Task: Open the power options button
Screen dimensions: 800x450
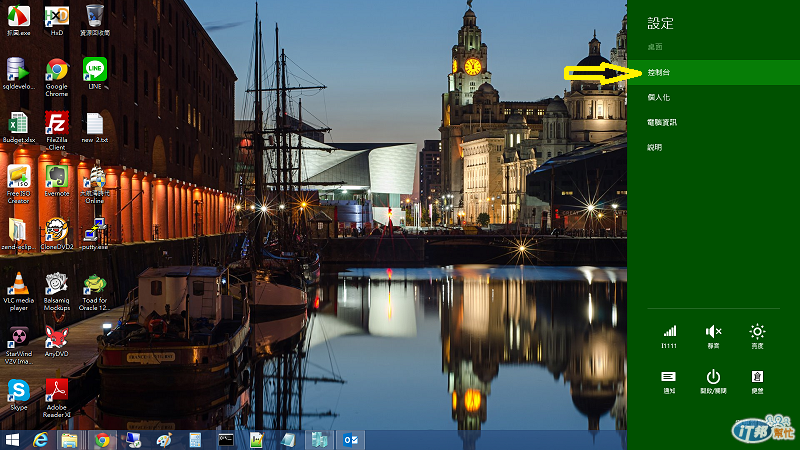Action: (713, 377)
